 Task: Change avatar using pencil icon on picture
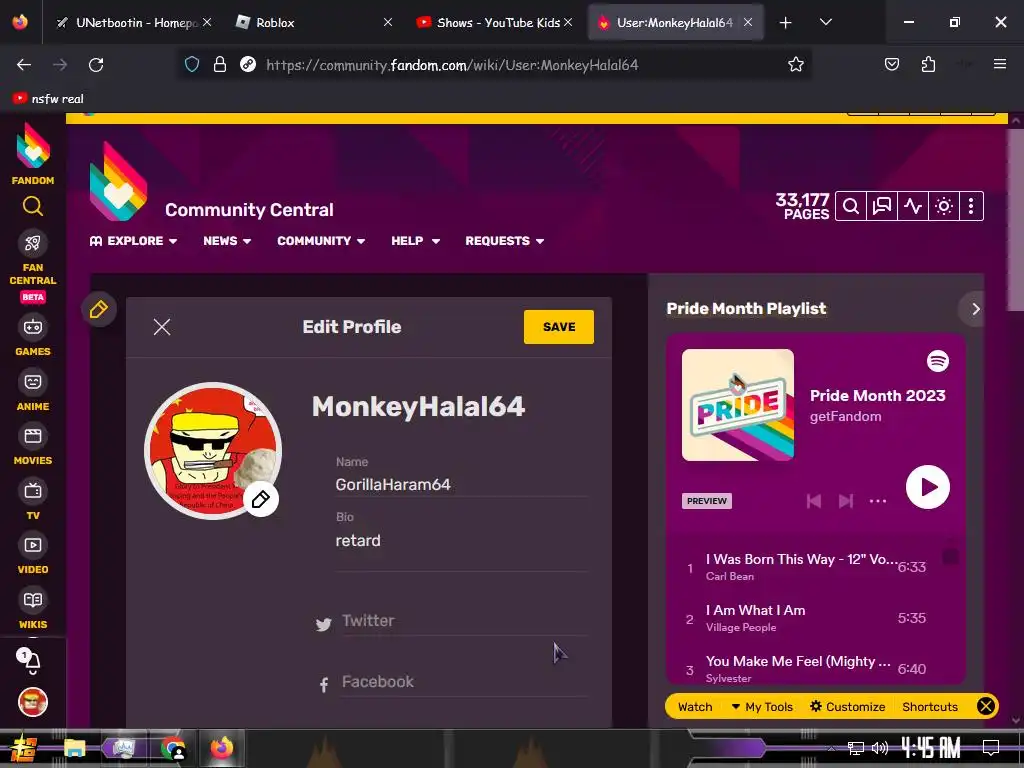click(261, 500)
